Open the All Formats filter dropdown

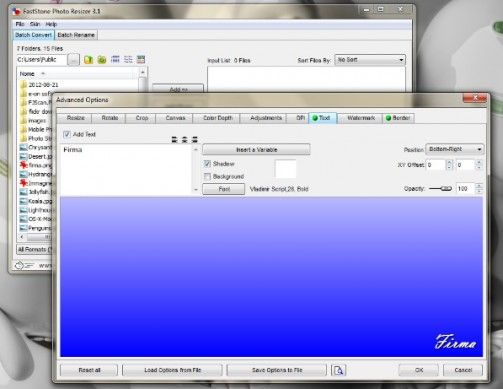click(x=35, y=249)
